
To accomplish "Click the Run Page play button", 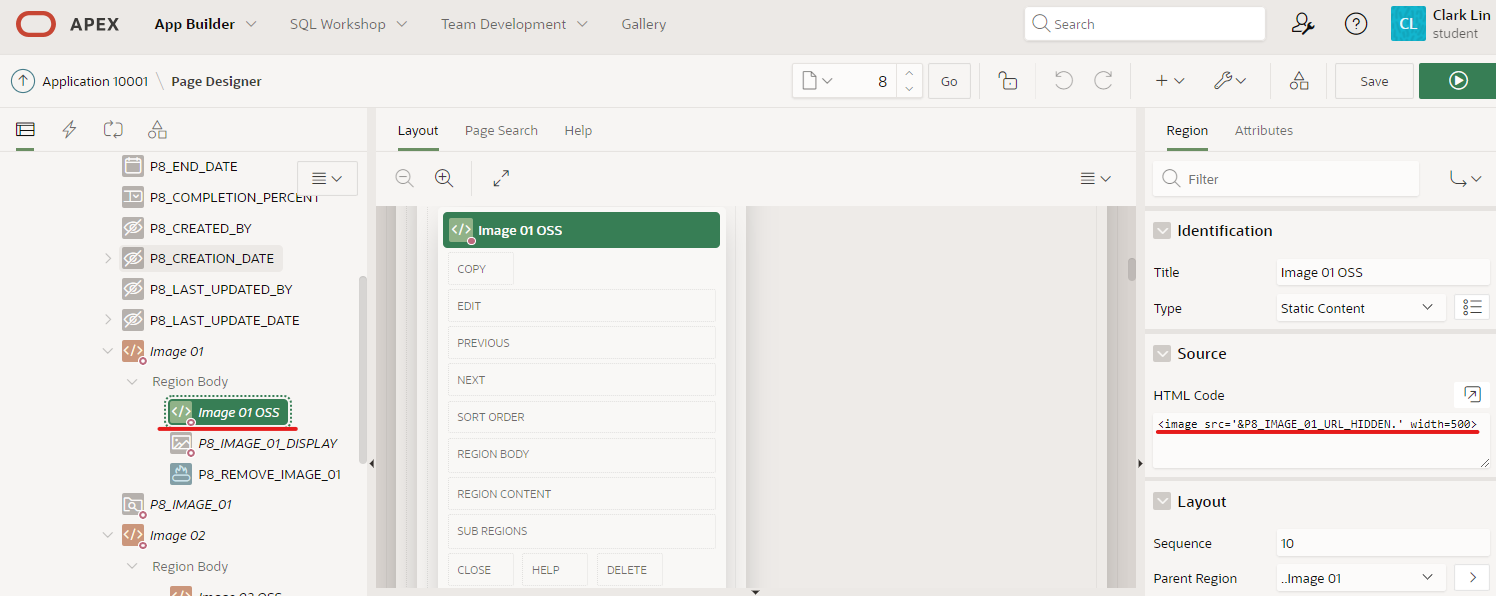I will click(x=1457, y=81).
